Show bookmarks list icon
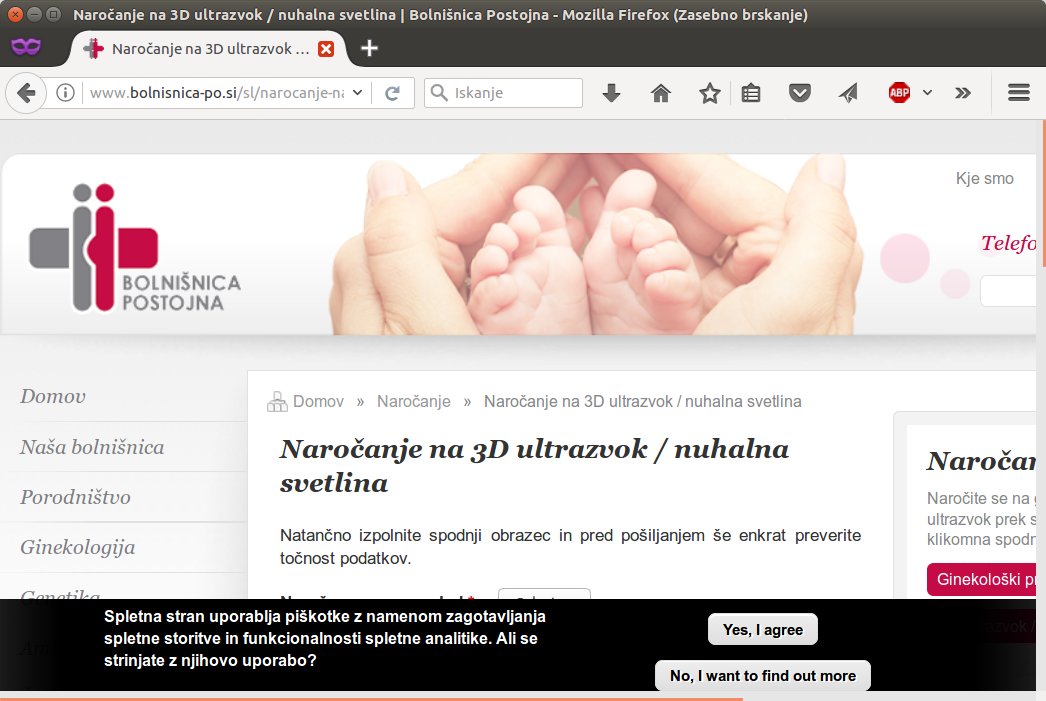 pyautogui.click(x=751, y=93)
